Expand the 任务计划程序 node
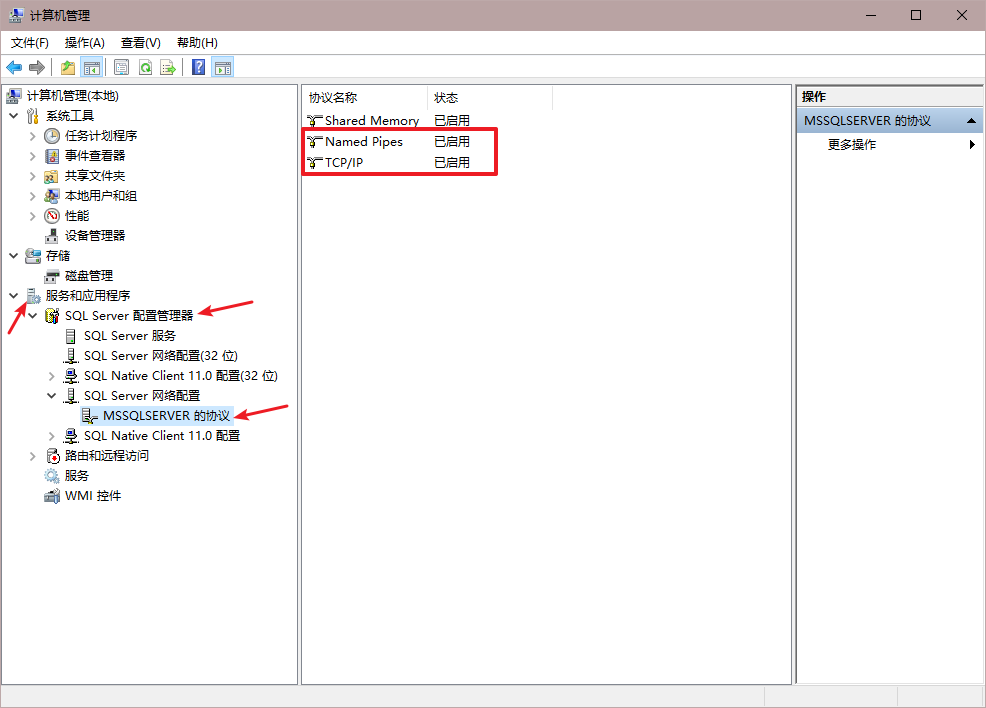986x708 pixels. [33, 136]
